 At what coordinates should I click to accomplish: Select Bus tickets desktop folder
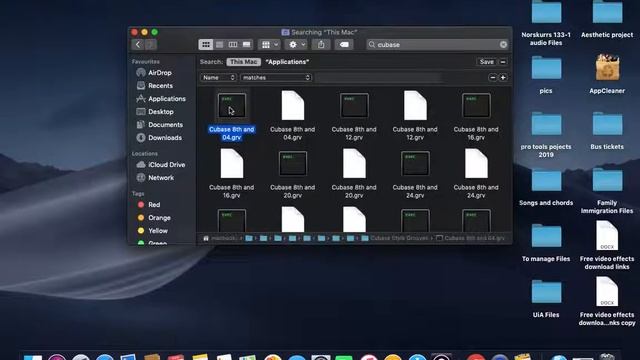[607, 124]
